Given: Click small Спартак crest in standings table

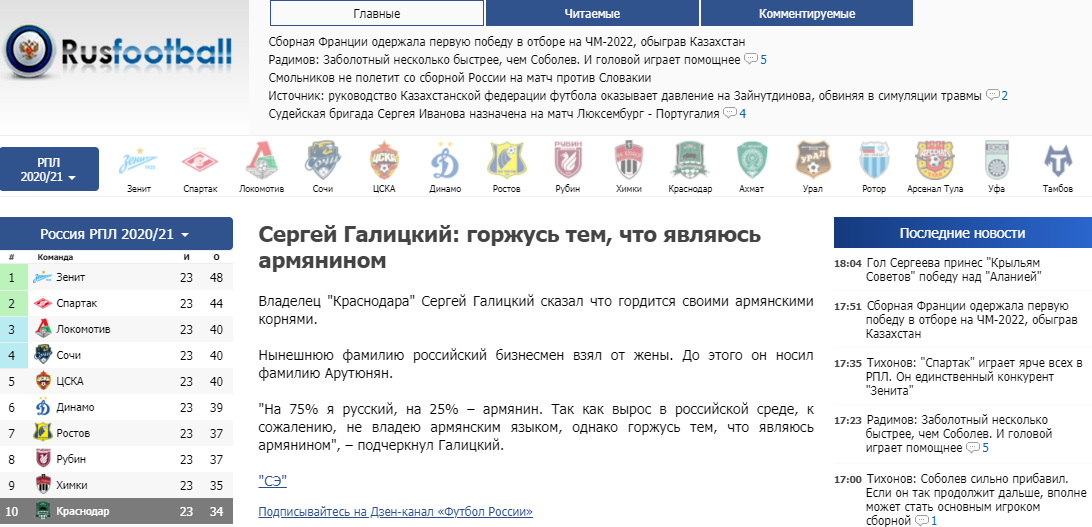Looking at the screenshot, I should click(42, 304).
